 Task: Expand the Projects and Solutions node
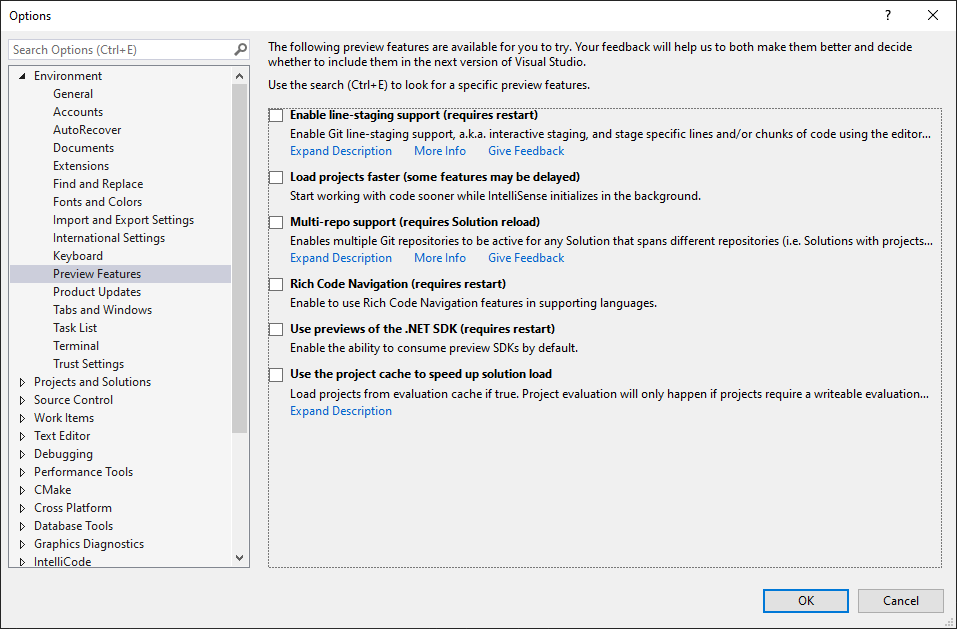[x=23, y=383]
